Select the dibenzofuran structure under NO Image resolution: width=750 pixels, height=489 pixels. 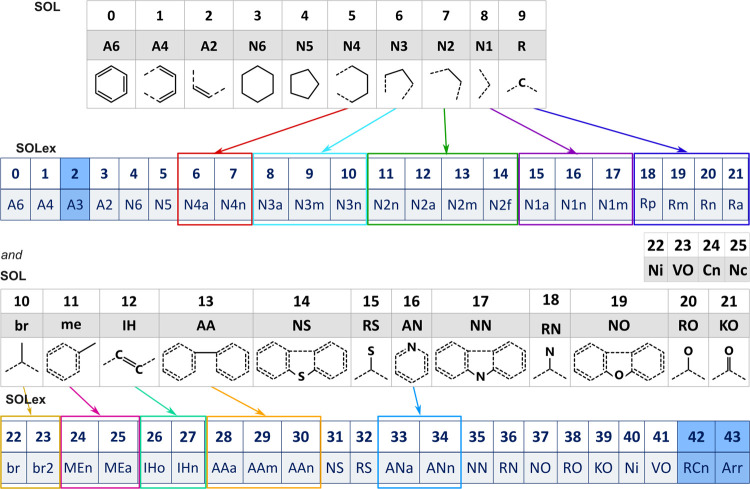(x=619, y=362)
